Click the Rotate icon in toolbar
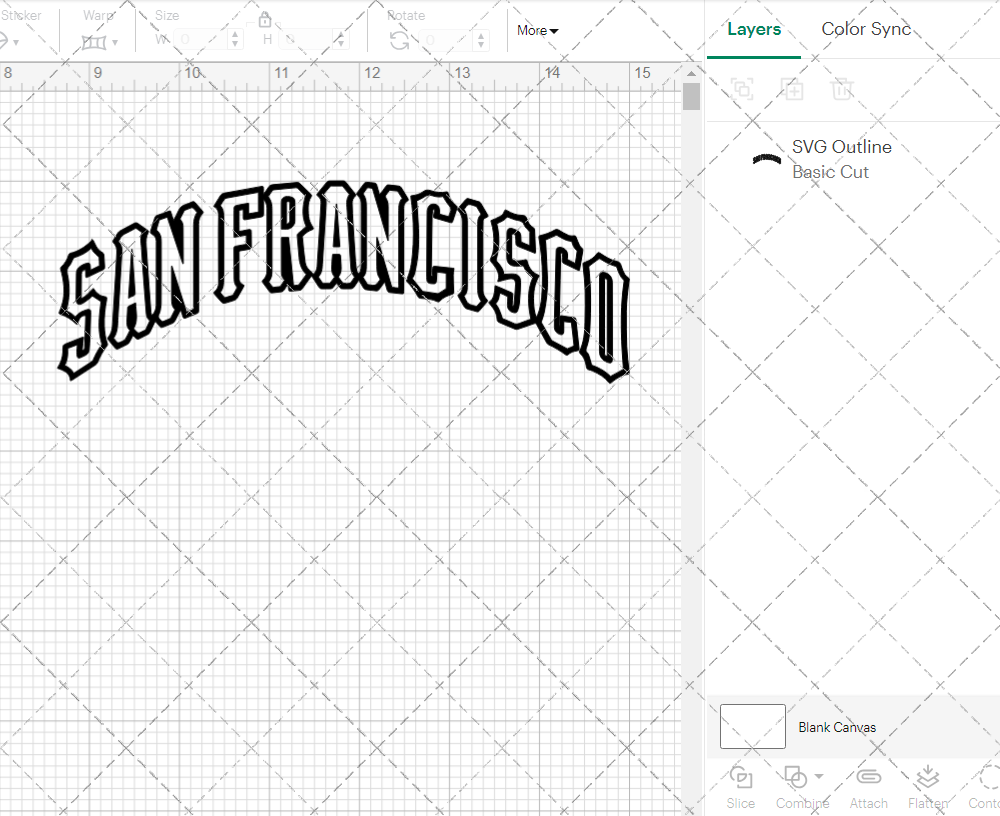This screenshot has height=816, width=1000. [x=399, y=40]
